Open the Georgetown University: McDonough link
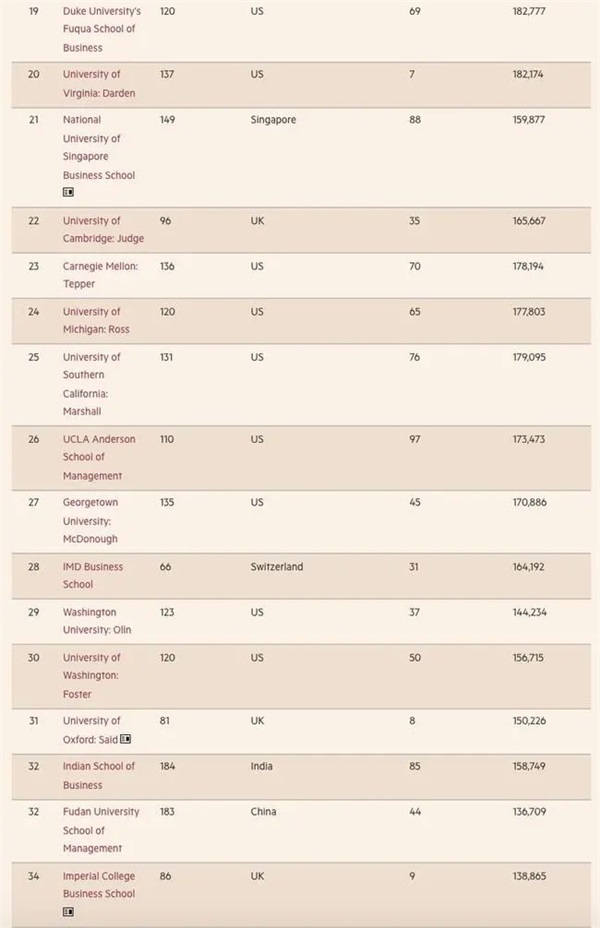The image size is (600, 928). (x=90, y=521)
